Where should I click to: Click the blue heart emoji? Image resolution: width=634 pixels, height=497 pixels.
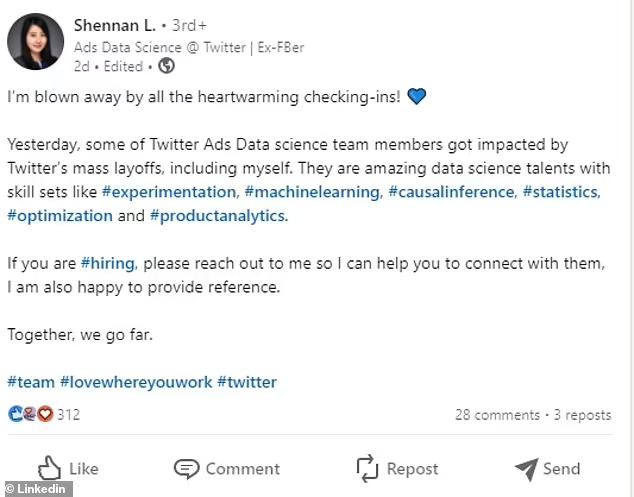417,97
